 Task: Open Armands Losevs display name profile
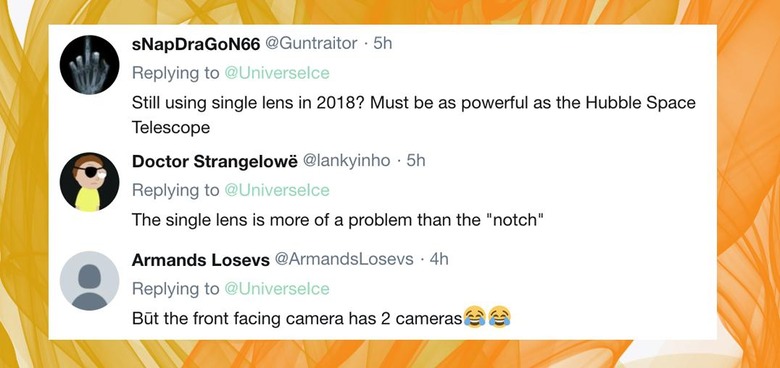pyautogui.click(x=201, y=260)
